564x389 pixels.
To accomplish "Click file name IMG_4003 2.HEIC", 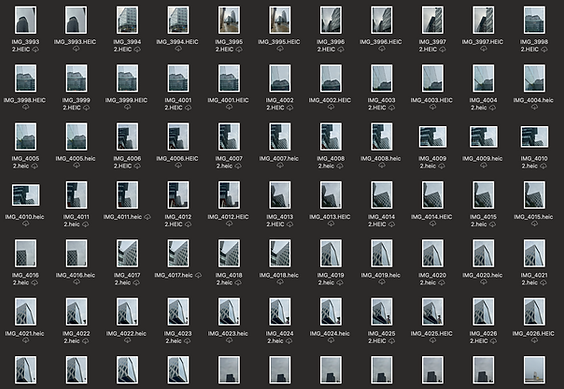I will point(381,104).
